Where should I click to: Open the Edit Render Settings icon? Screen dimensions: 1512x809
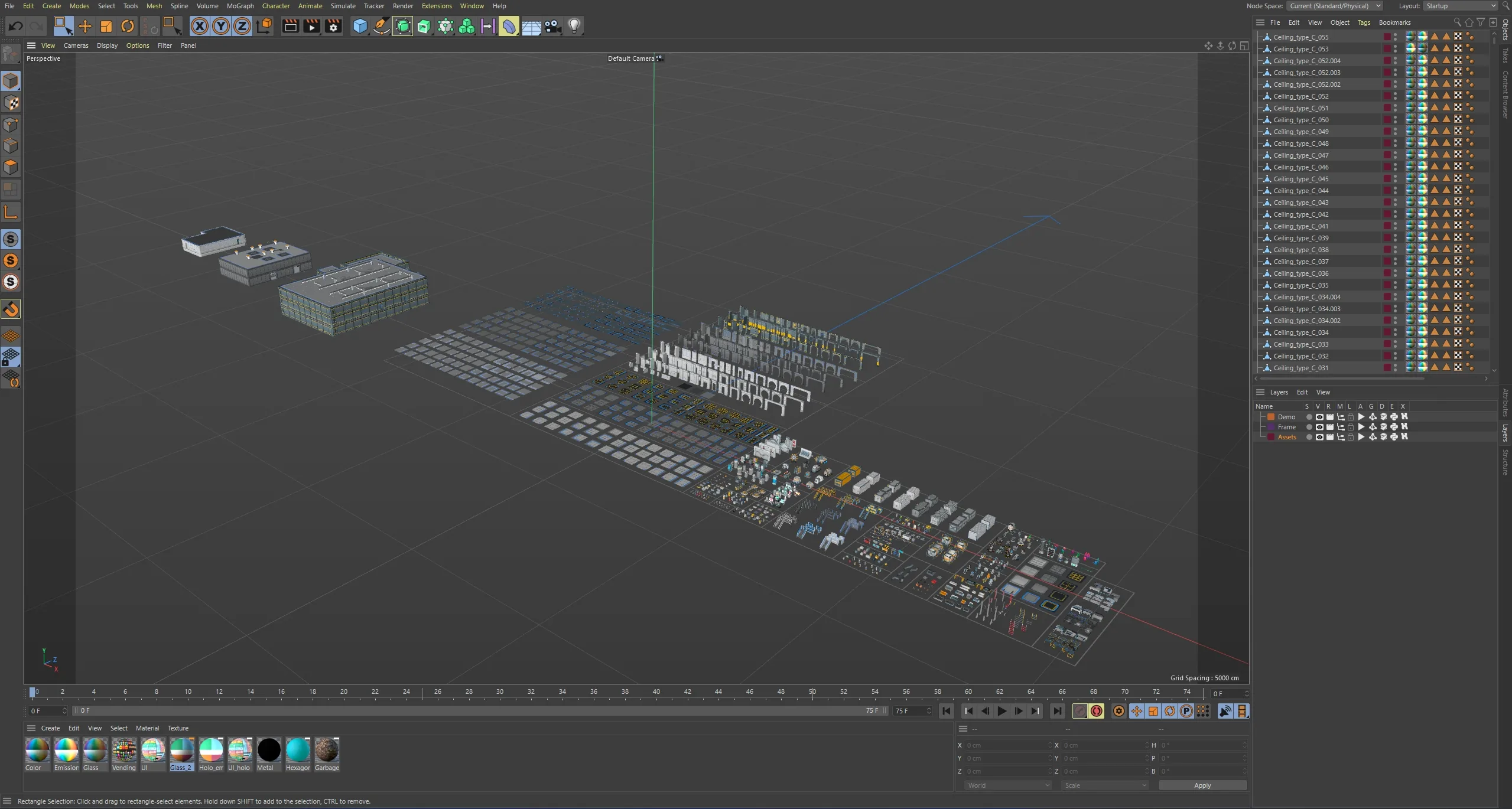pyautogui.click(x=333, y=26)
